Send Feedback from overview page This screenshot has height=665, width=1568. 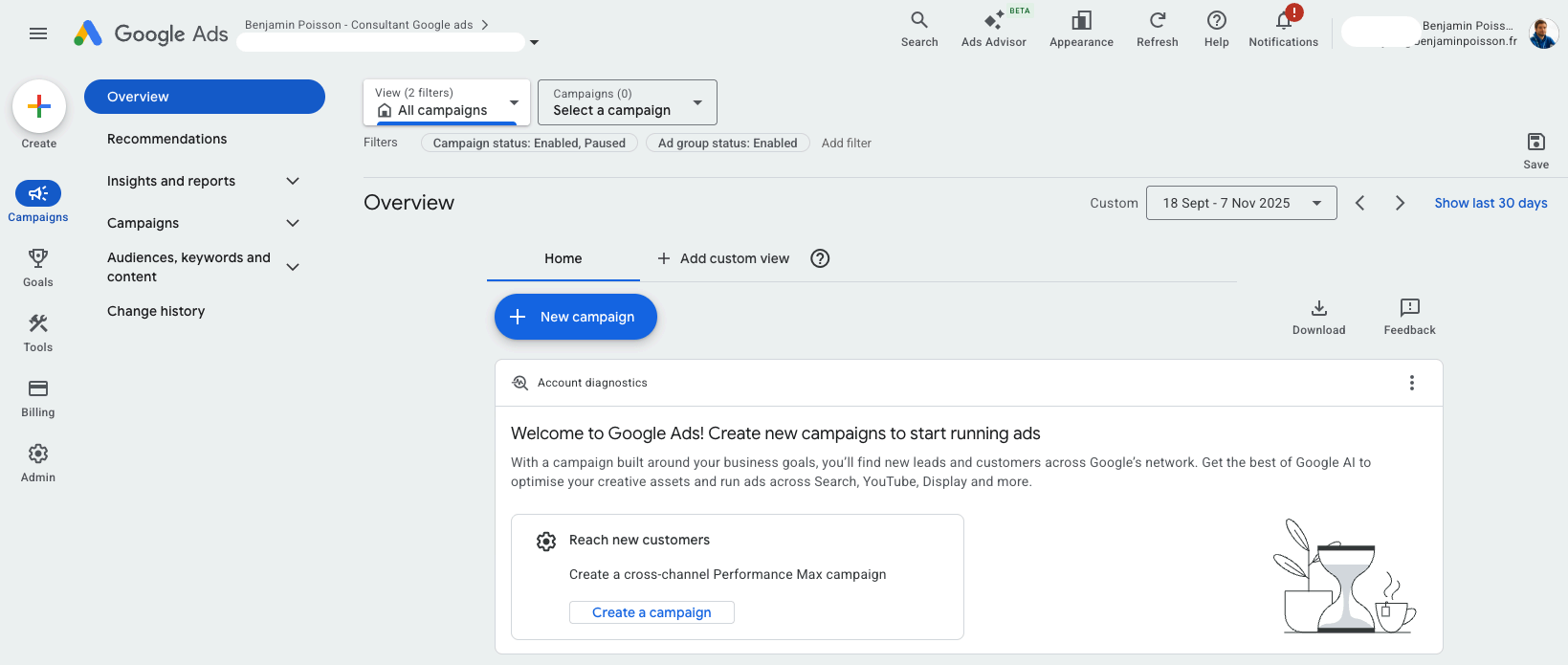1410,317
